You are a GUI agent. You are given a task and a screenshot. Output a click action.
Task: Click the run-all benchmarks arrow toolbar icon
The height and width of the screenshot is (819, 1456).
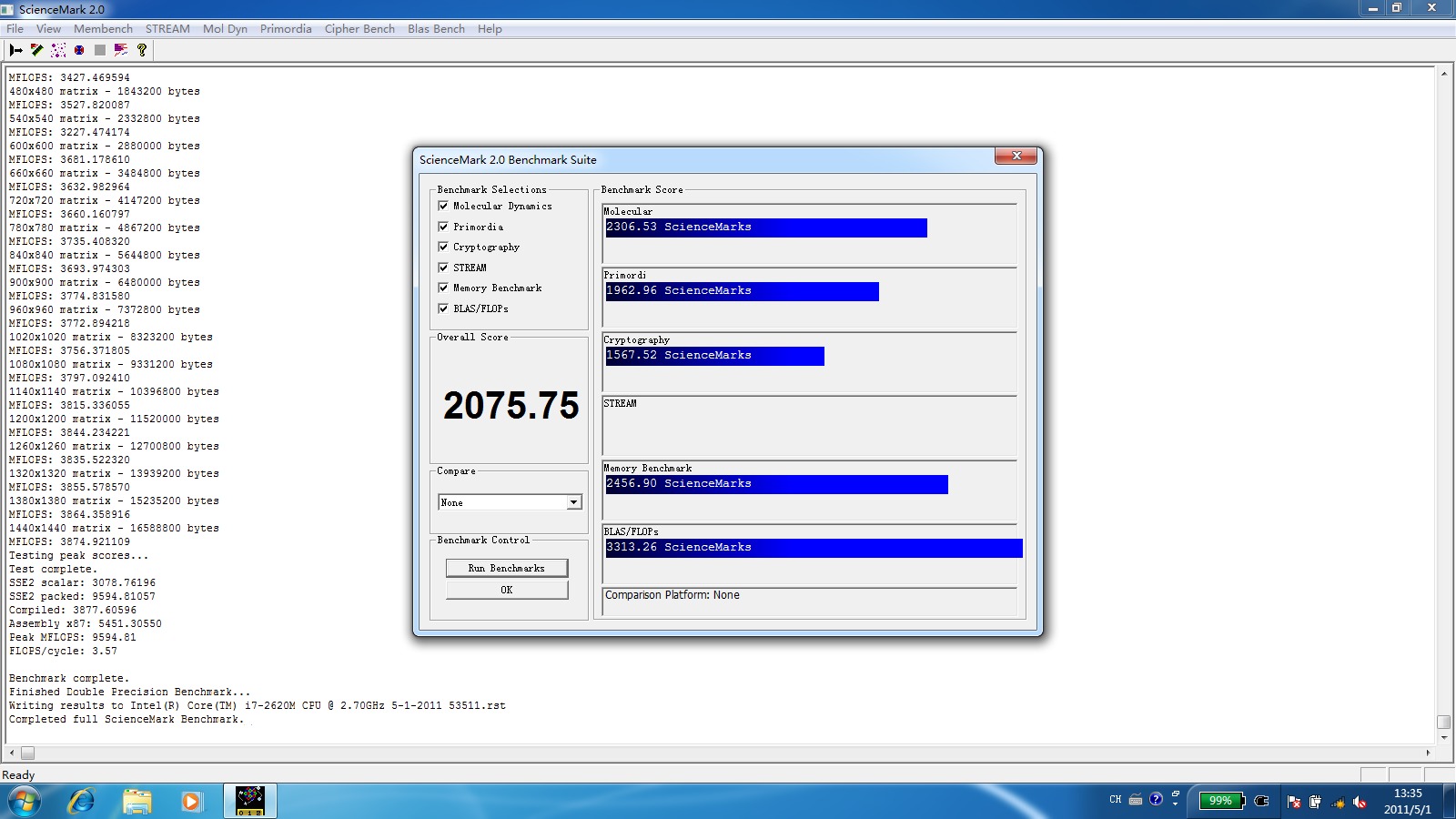[15, 50]
